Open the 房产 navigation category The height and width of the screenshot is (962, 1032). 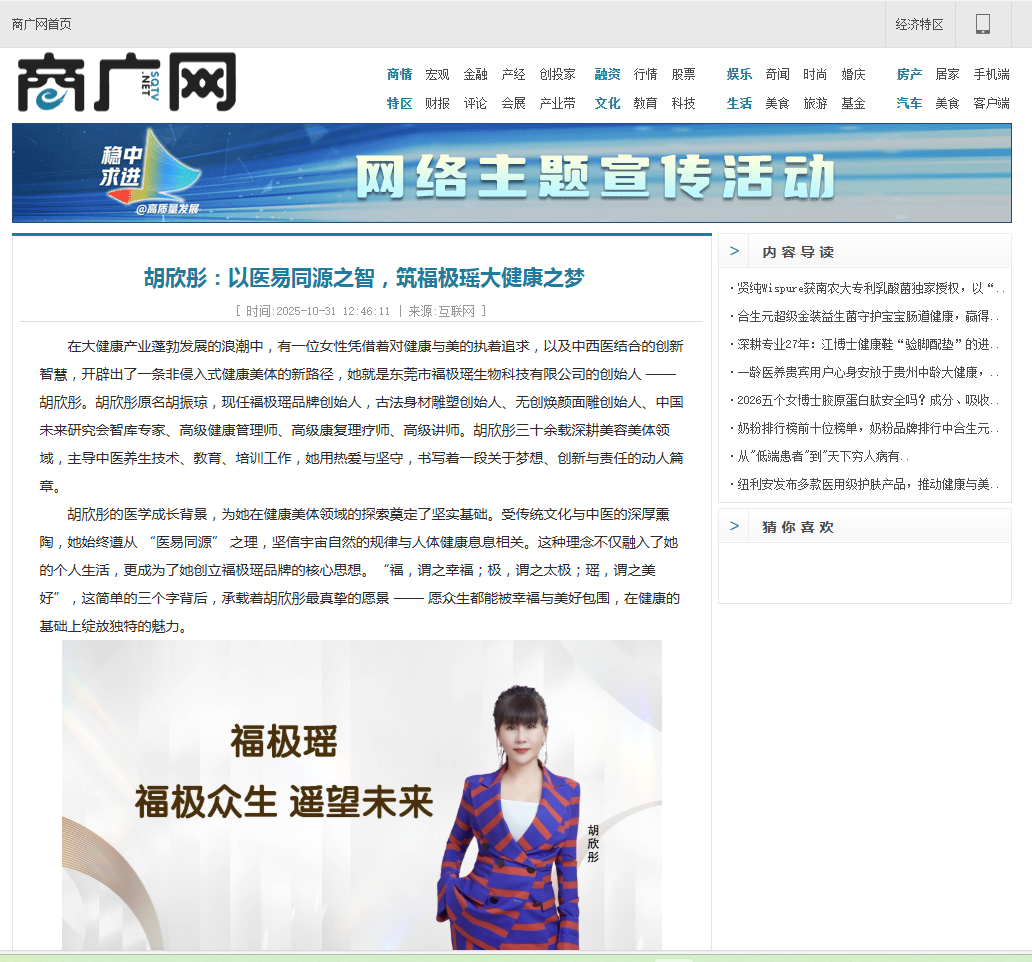[x=909, y=74]
